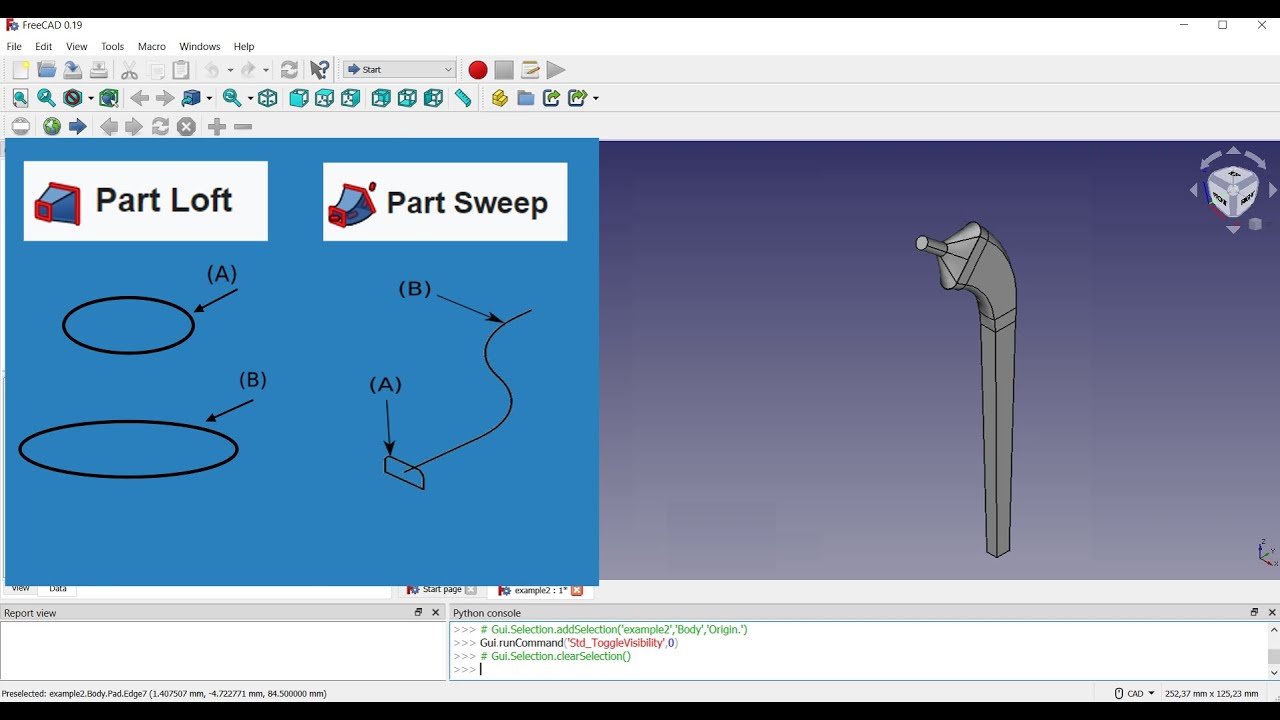Float the Report view panel
Viewport: 1280px width, 720px height.
pos(419,612)
